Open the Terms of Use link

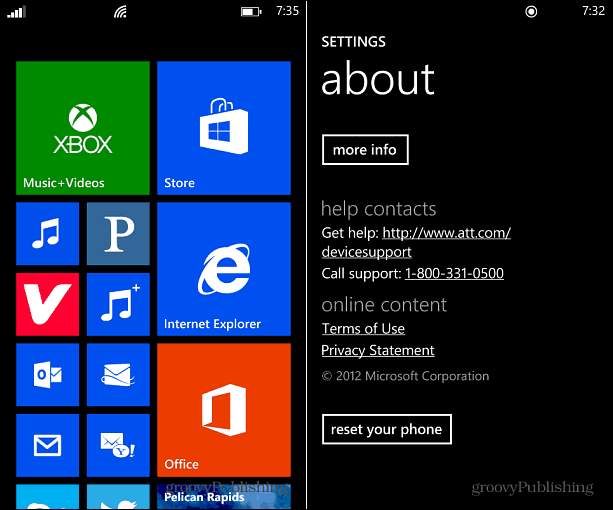point(363,329)
